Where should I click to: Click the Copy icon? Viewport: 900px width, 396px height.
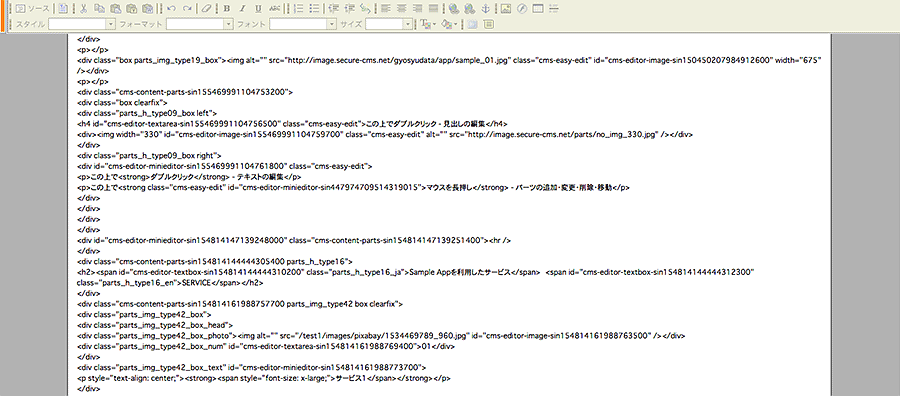[x=99, y=9]
